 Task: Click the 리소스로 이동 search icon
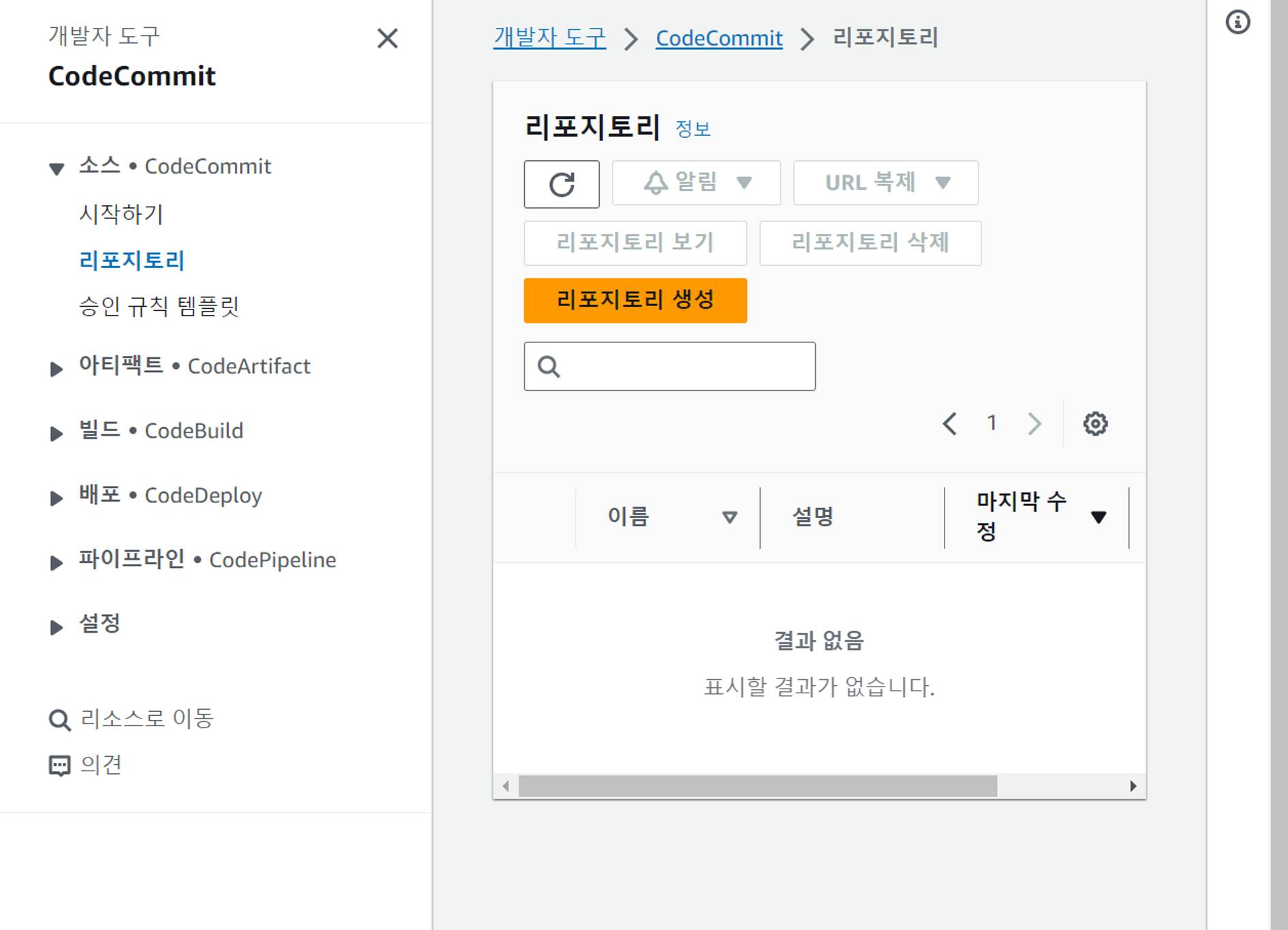59,720
